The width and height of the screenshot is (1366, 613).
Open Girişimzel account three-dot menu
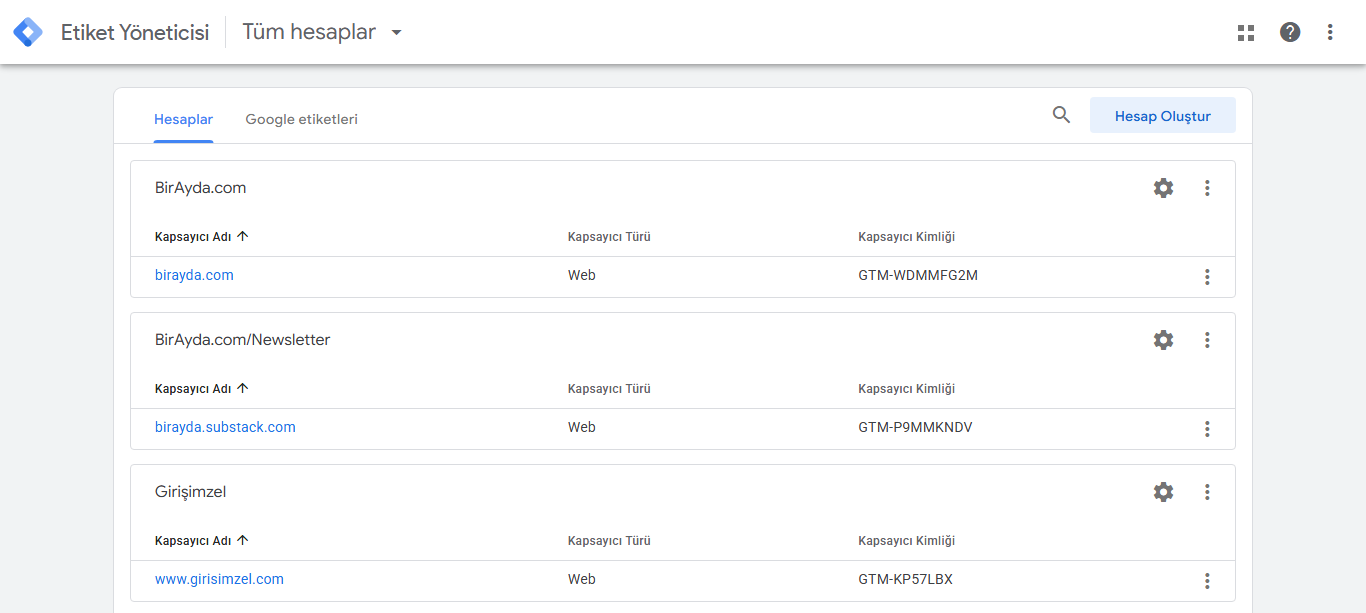1207,492
